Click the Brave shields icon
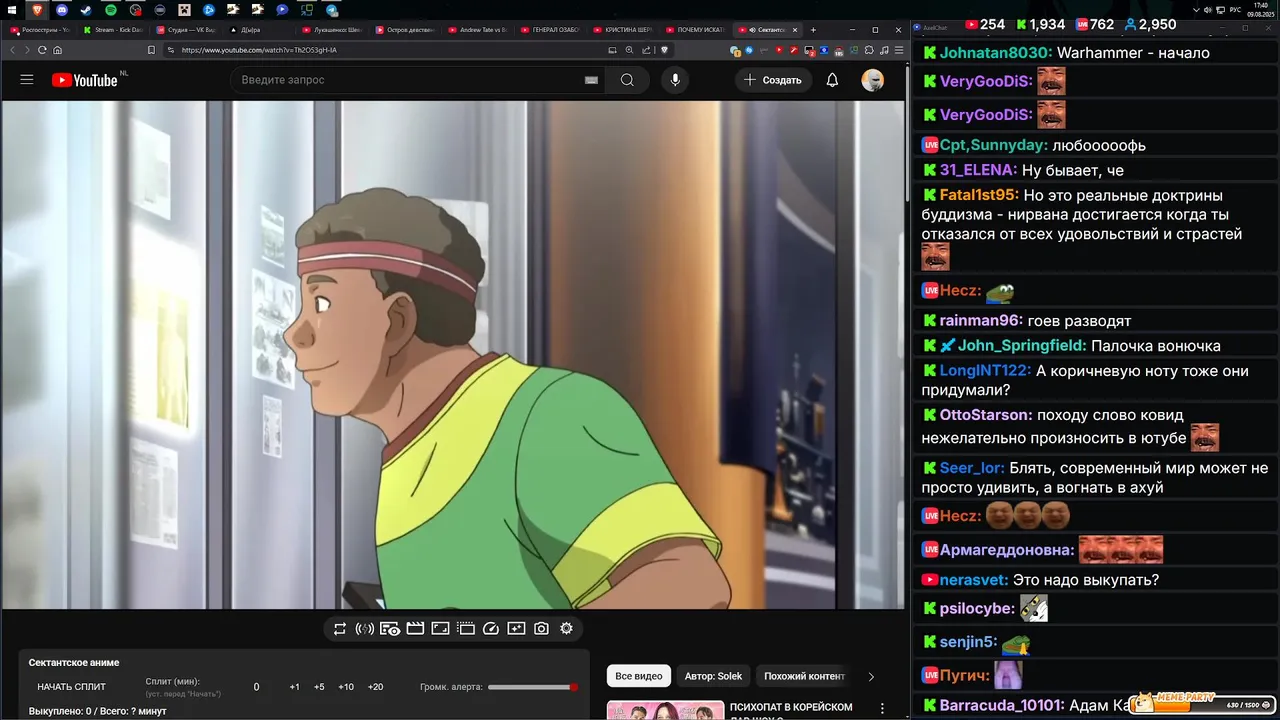This screenshot has width=1280, height=720. (664, 50)
